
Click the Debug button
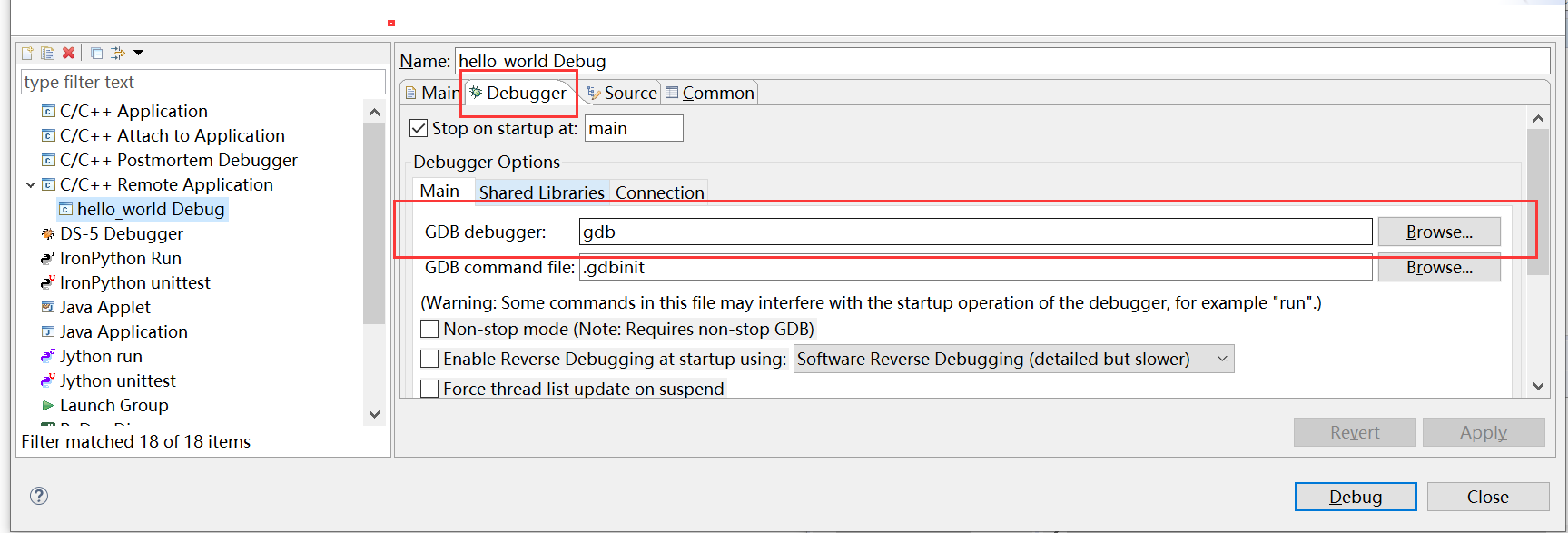tap(1355, 496)
